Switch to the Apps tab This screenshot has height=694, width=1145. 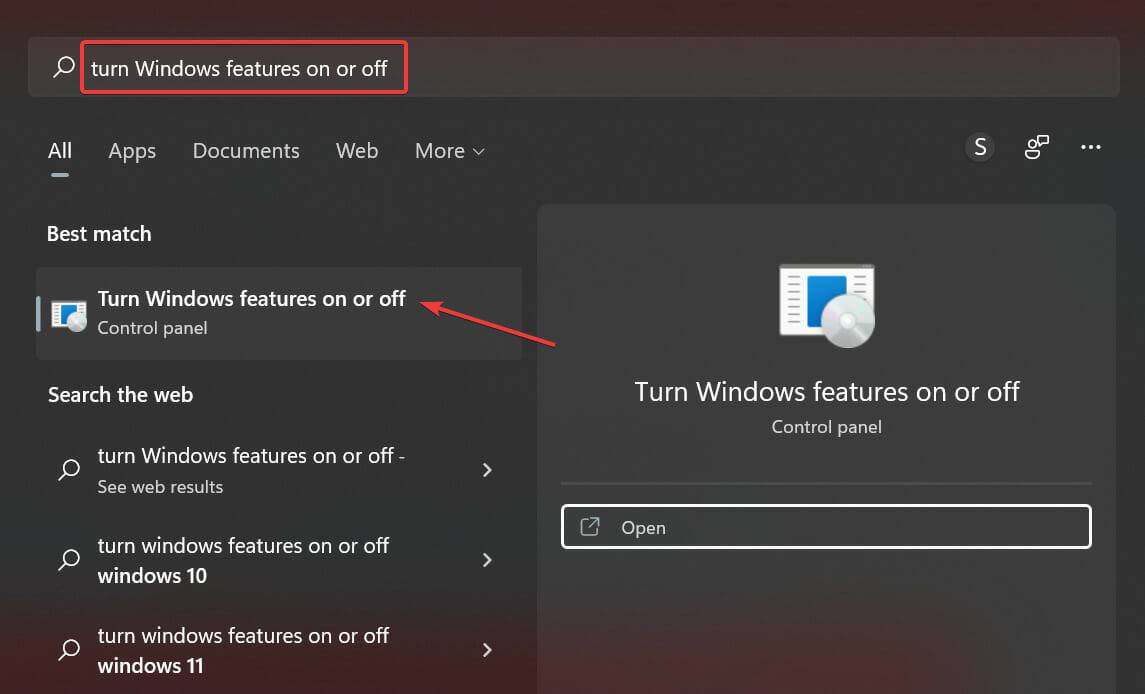[x=131, y=150]
